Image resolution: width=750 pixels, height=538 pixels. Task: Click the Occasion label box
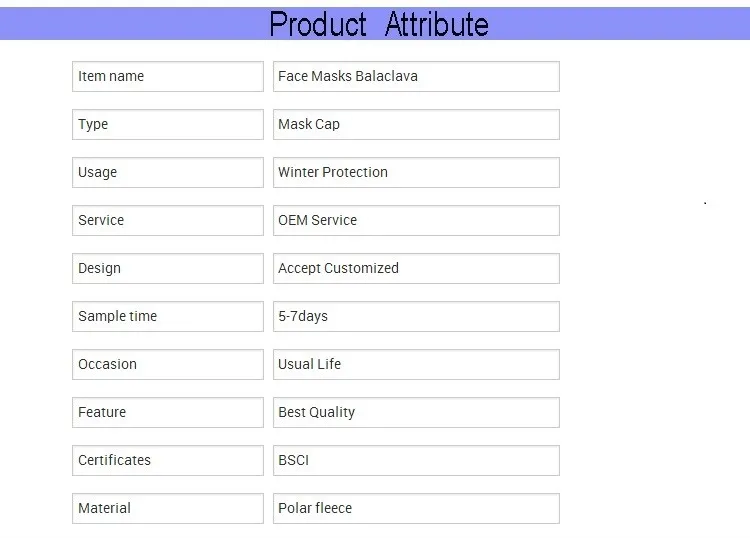pyautogui.click(x=167, y=365)
